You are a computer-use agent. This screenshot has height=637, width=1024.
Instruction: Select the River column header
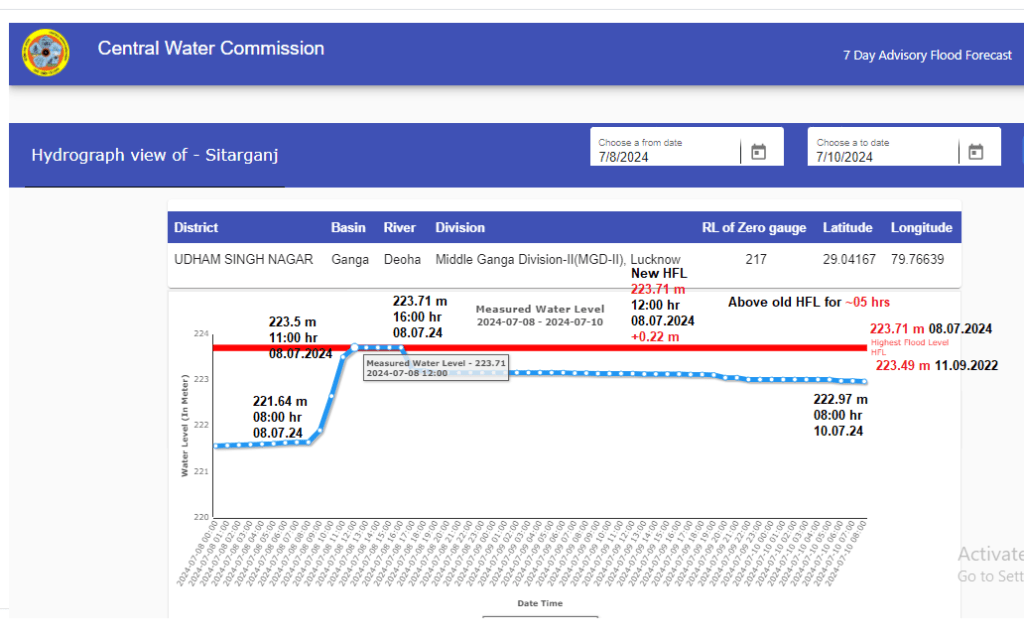(400, 228)
